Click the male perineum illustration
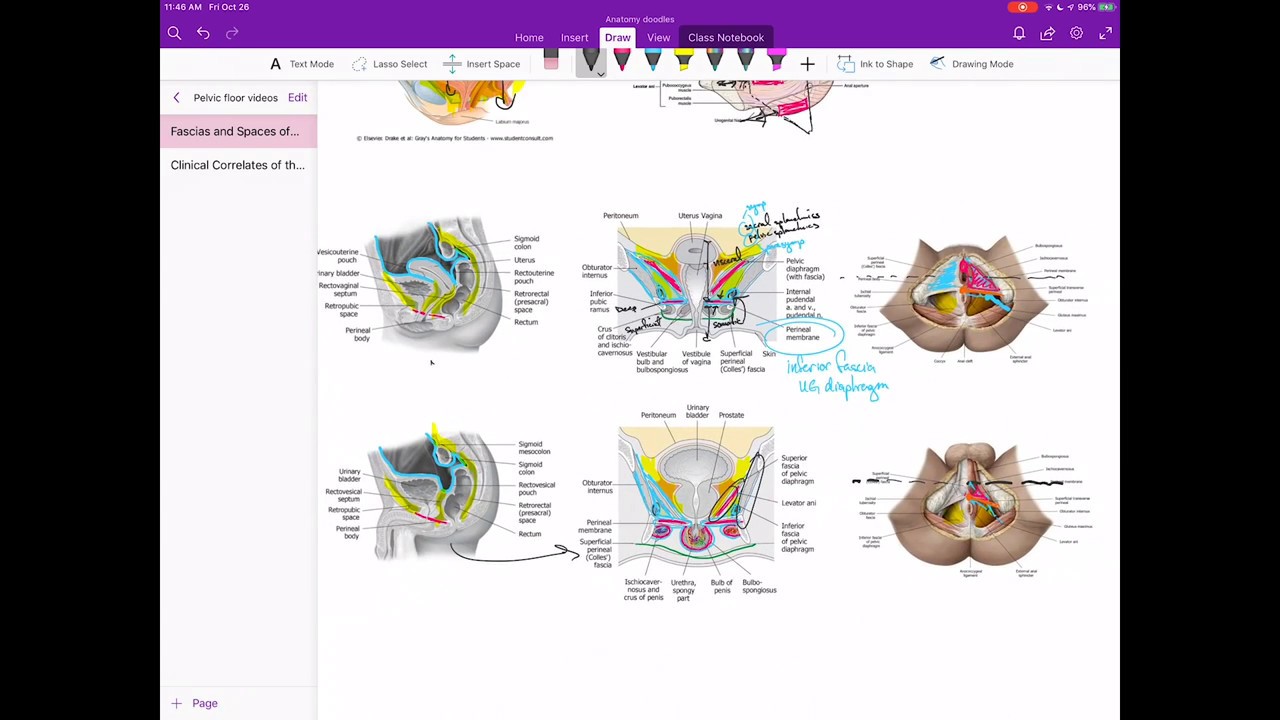Viewport: 1280px width, 720px height. coord(968,507)
